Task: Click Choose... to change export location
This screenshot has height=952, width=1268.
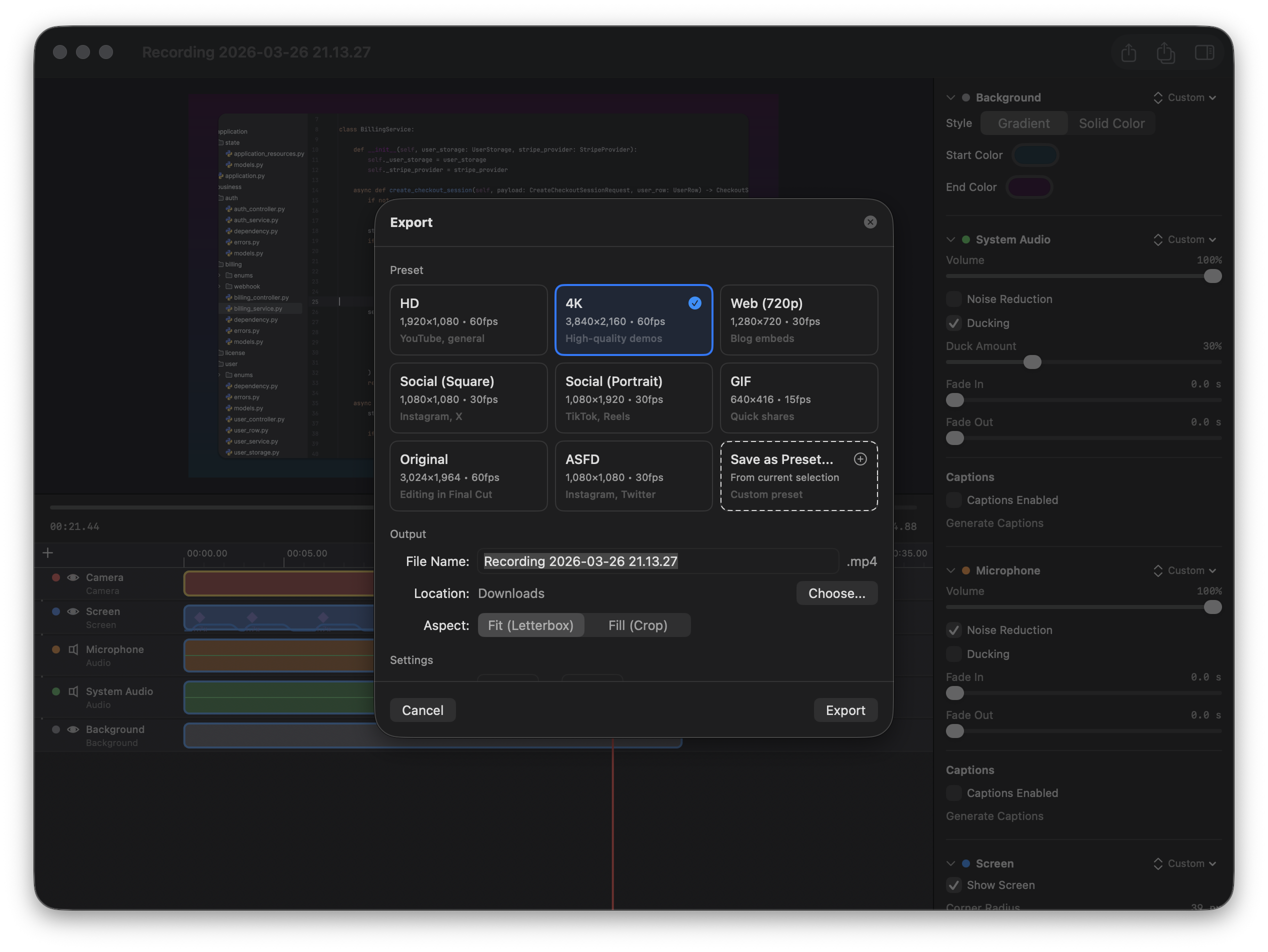Action: [836, 593]
